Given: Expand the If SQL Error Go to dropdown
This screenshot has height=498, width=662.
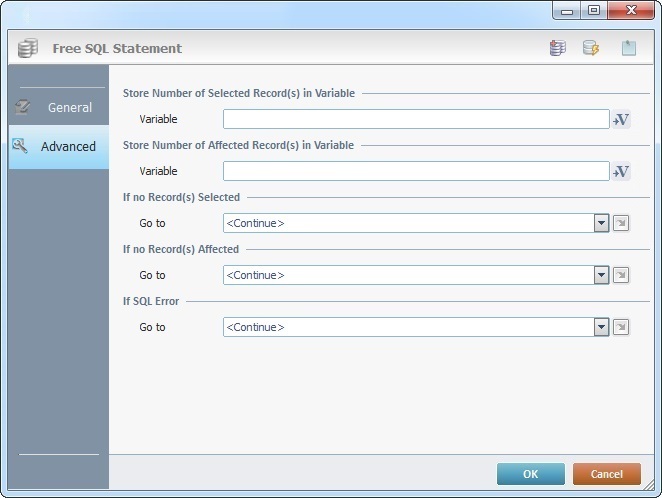Looking at the screenshot, I should tap(601, 327).
